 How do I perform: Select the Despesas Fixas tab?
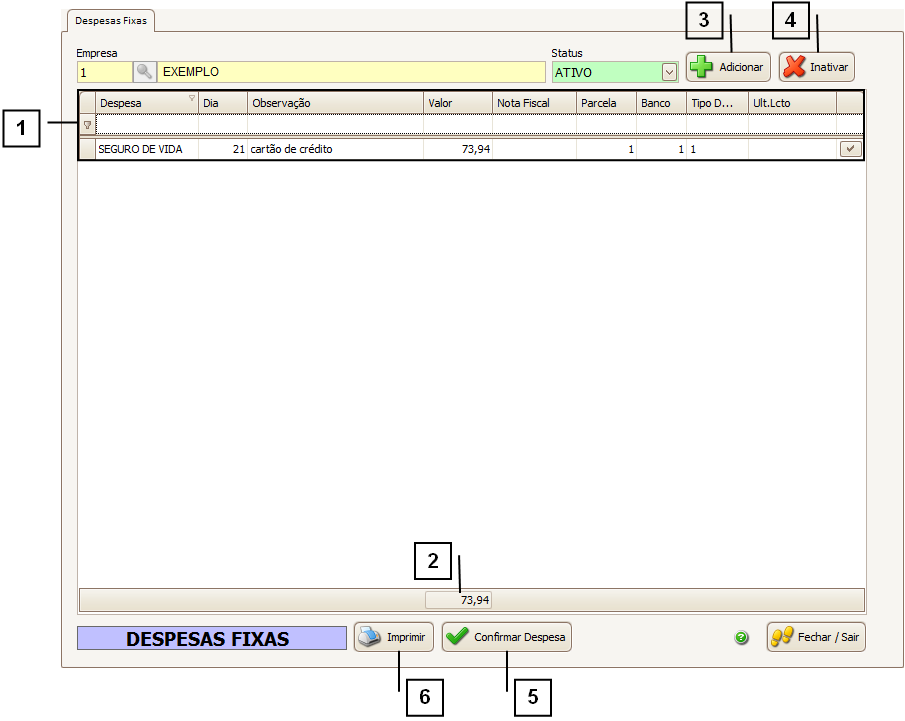(109, 20)
